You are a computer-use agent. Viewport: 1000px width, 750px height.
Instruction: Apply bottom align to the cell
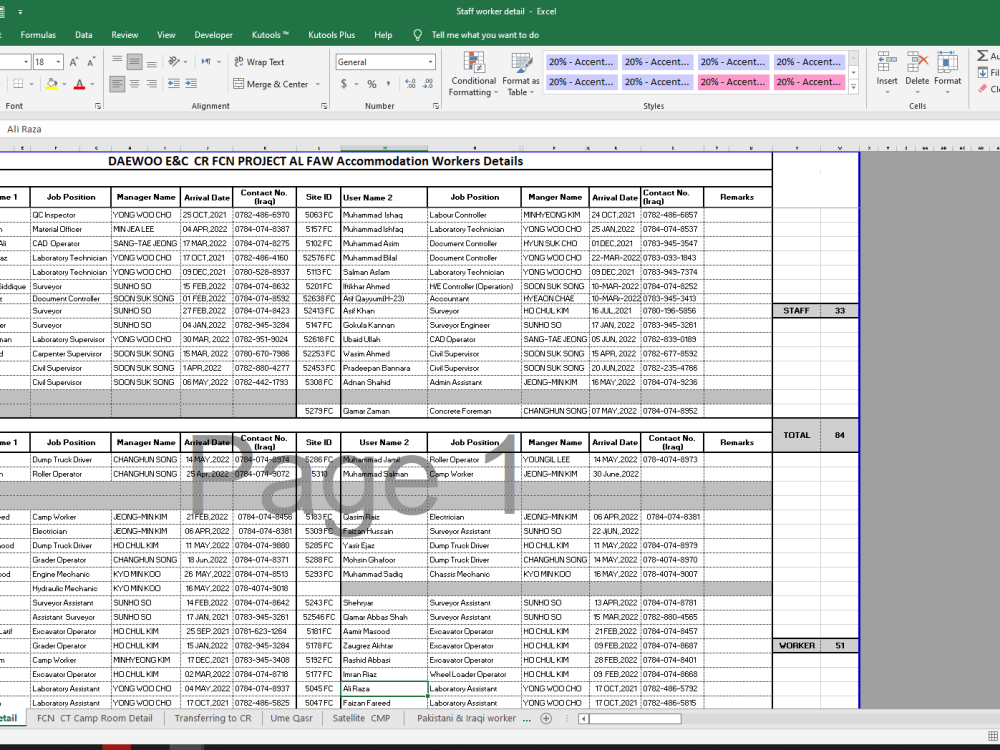152,62
